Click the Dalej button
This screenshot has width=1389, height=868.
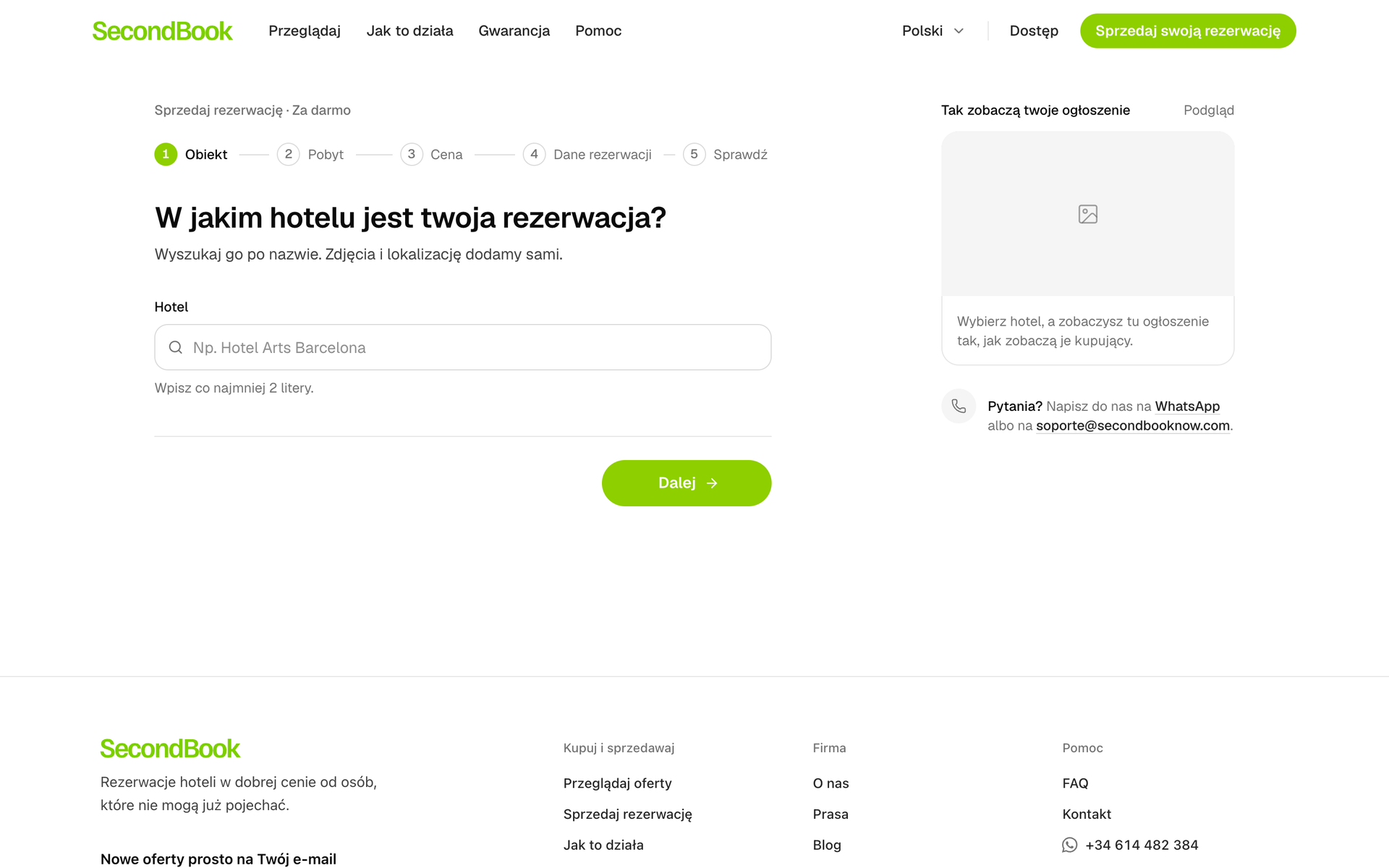point(687,483)
